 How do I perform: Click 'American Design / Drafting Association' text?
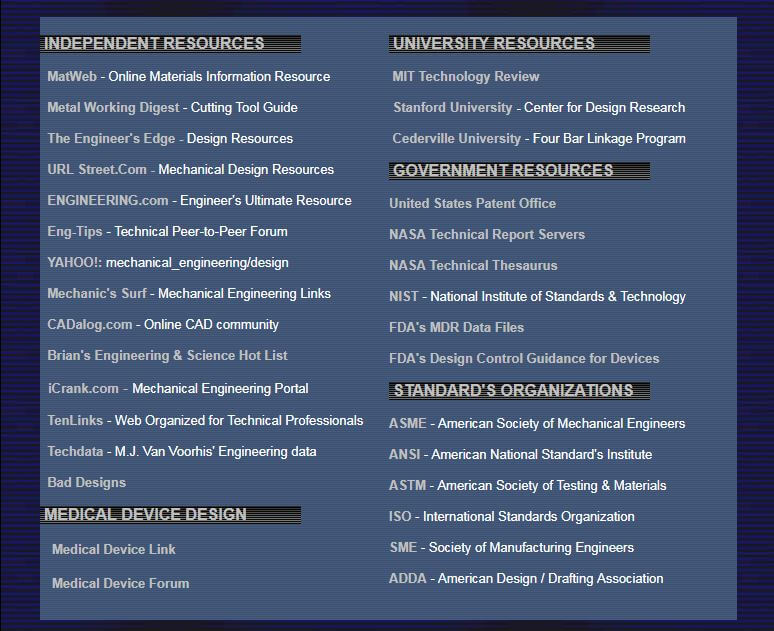[551, 579]
